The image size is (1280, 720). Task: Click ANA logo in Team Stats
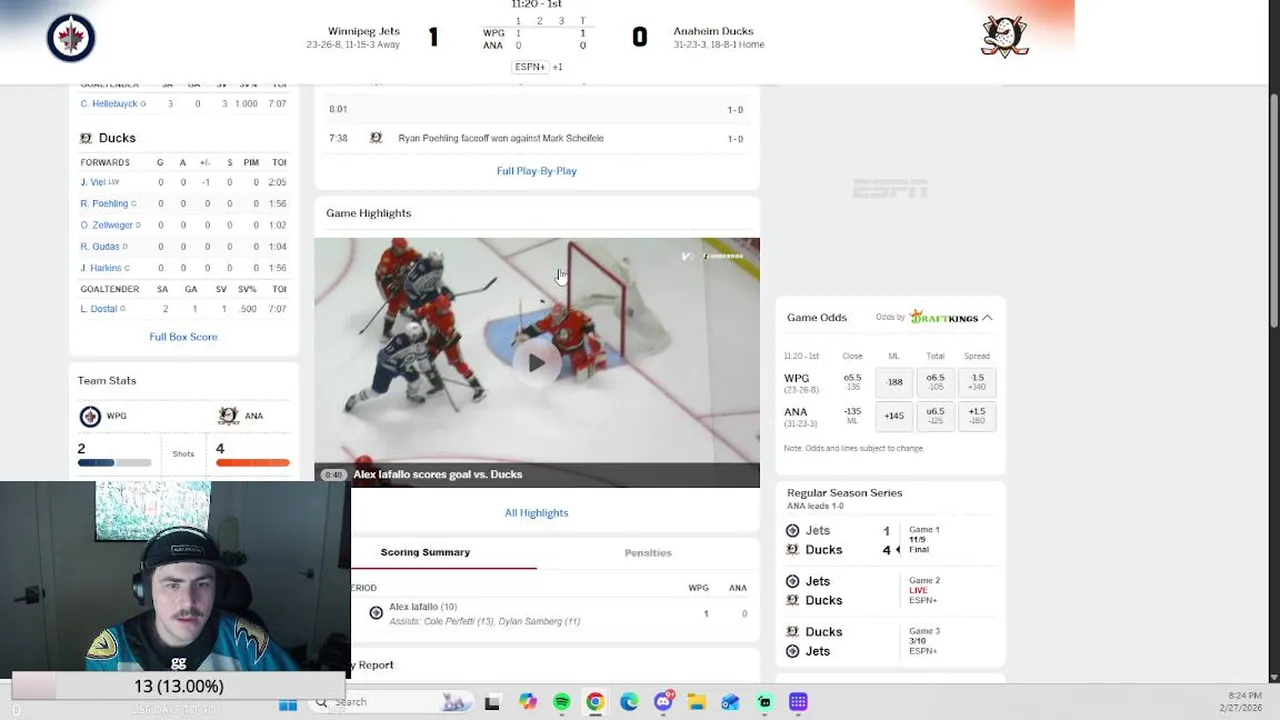[x=228, y=416]
